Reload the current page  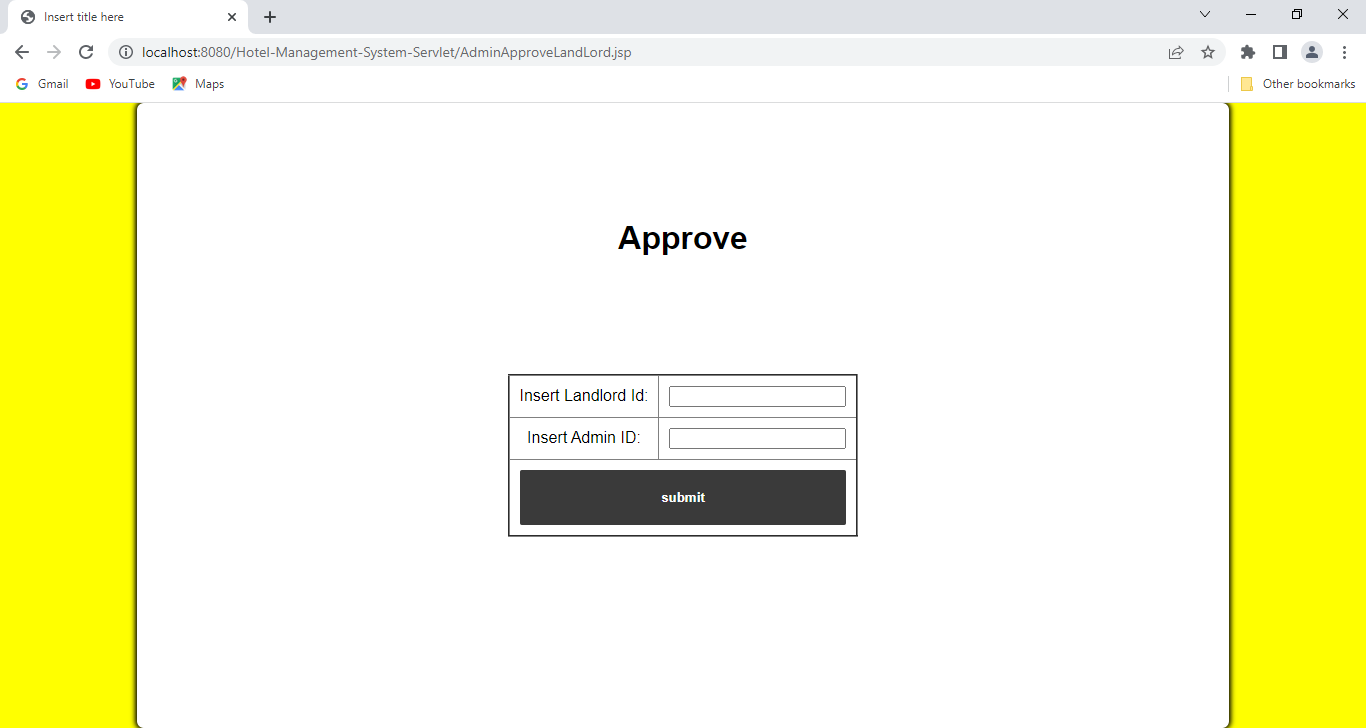[x=86, y=52]
